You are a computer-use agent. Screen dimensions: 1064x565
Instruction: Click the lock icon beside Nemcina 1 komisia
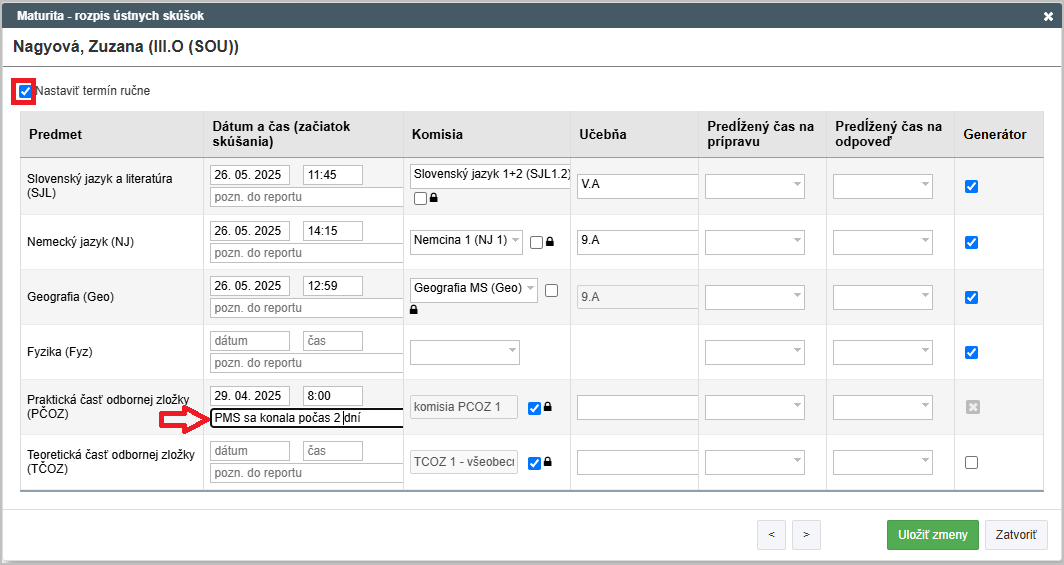pyautogui.click(x=550, y=242)
